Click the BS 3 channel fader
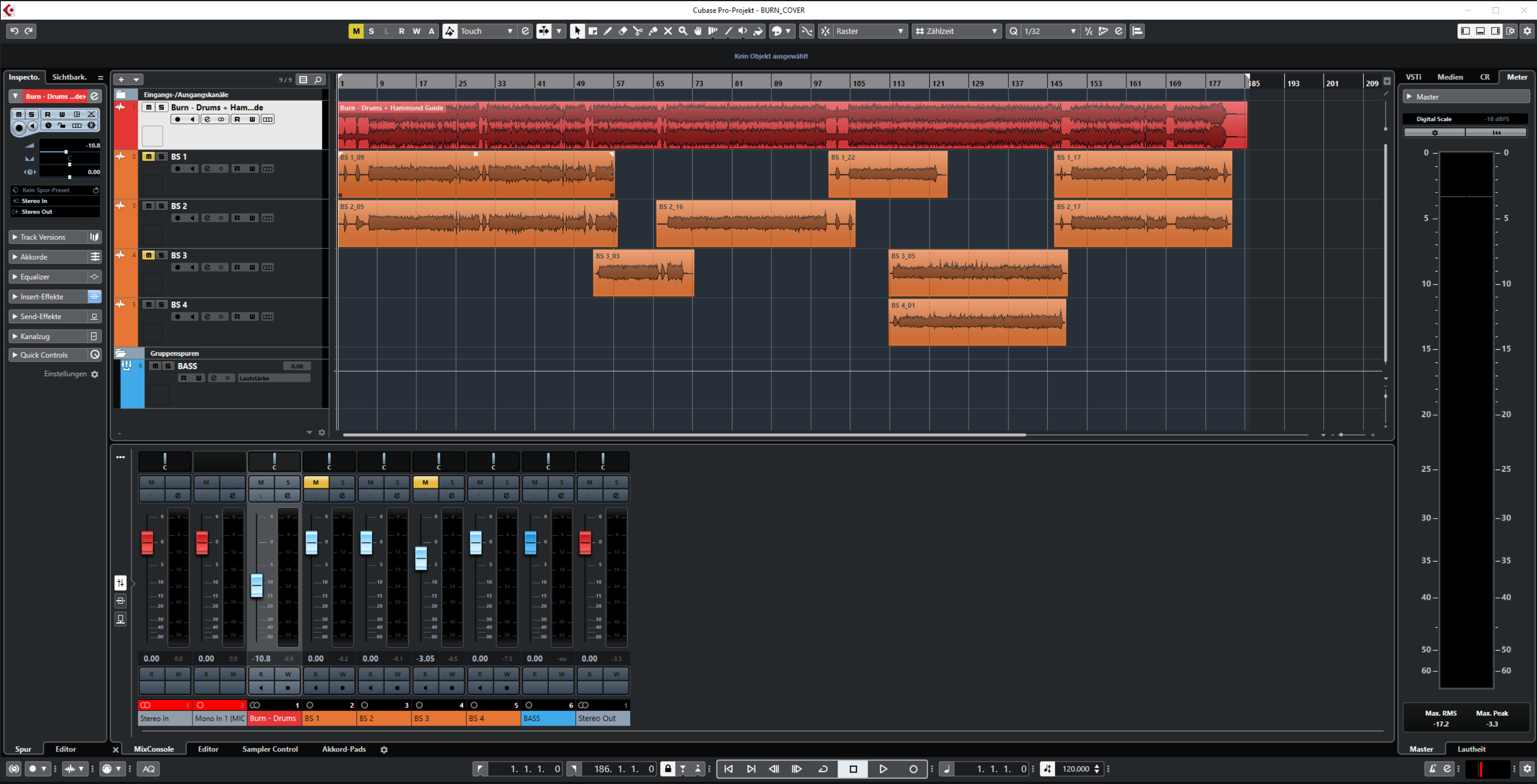Viewport: 1537px width, 784px height. [x=421, y=558]
